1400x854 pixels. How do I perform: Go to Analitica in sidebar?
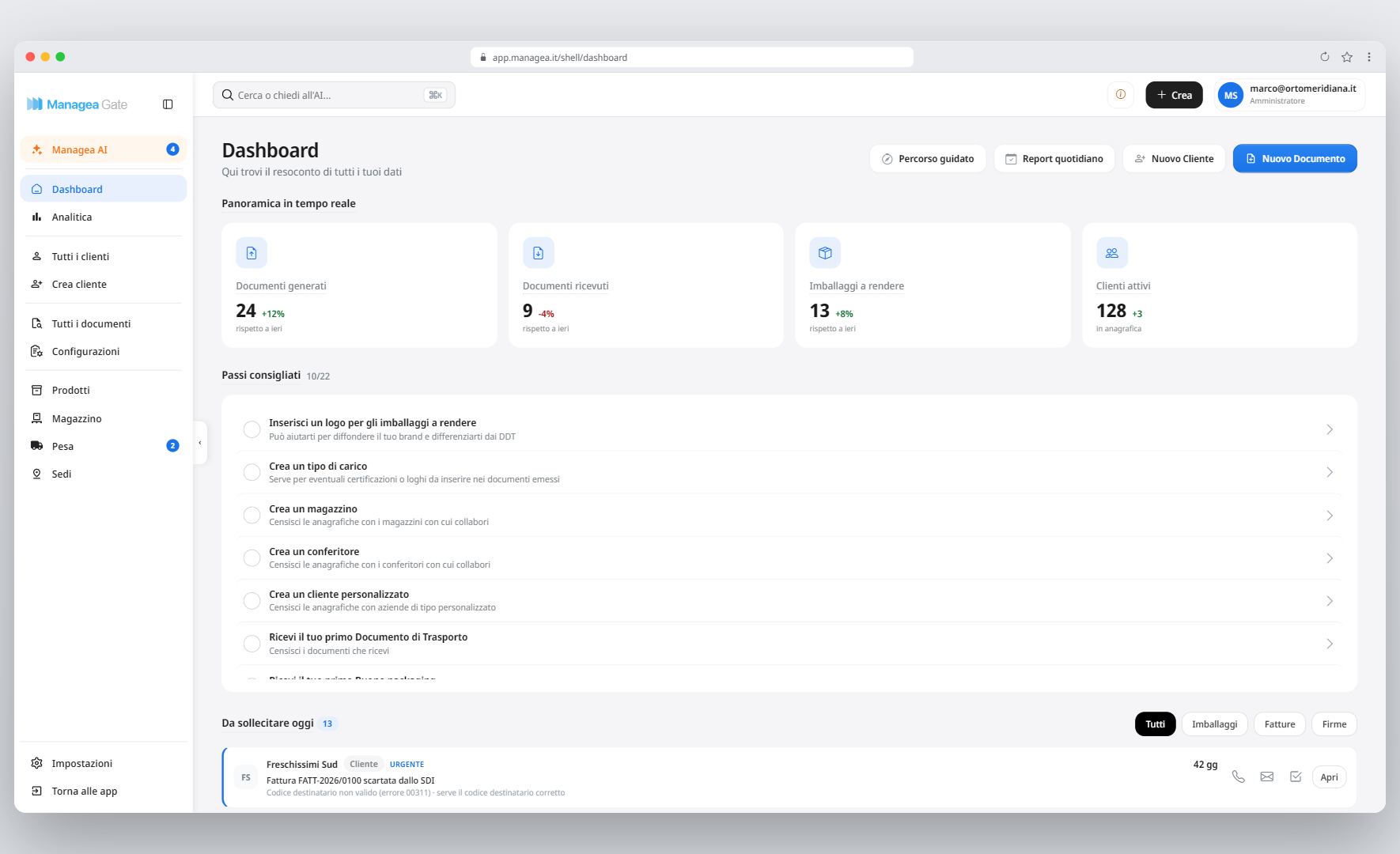coord(104,217)
